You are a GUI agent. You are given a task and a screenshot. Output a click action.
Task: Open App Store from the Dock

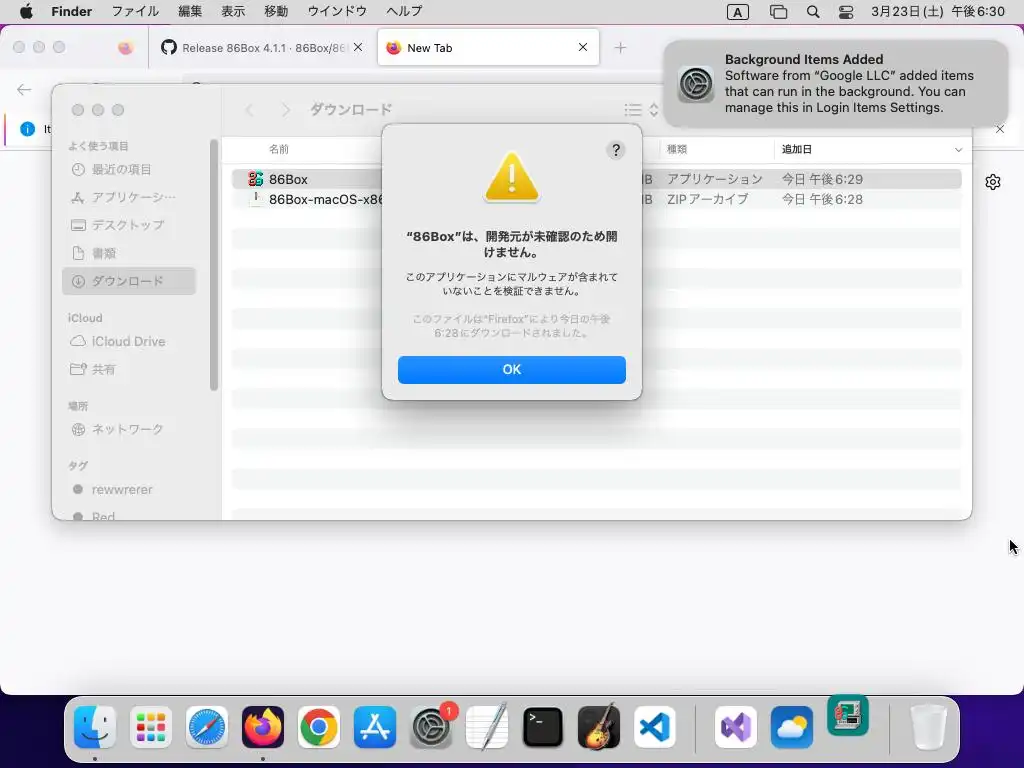point(375,727)
